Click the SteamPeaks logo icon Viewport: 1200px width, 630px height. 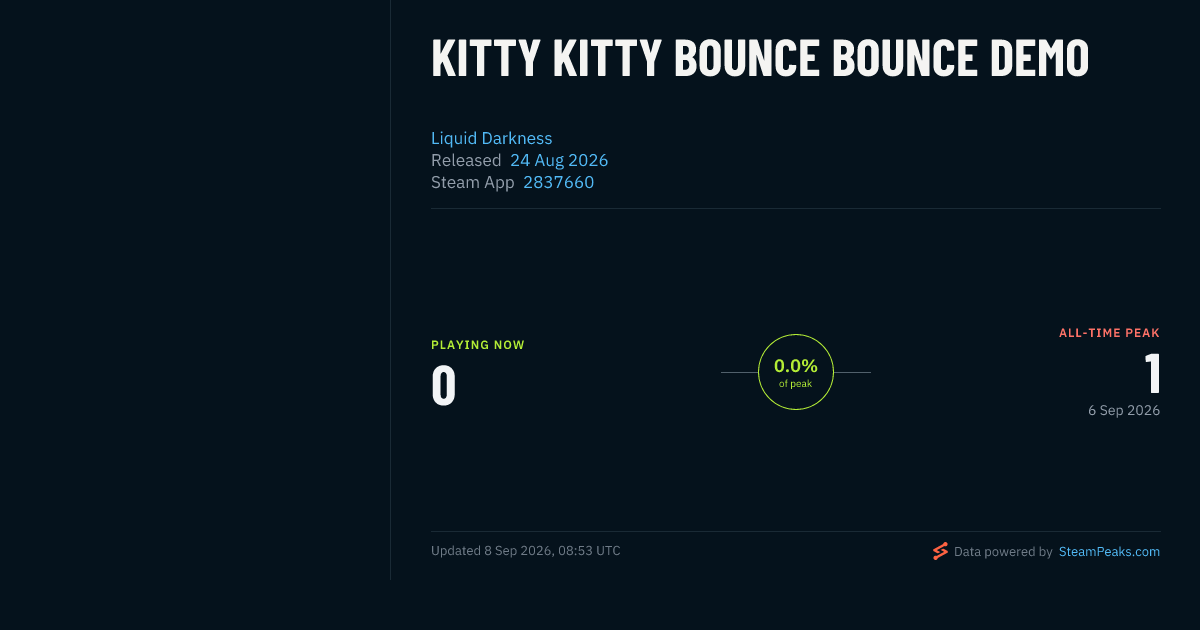click(x=940, y=551)
